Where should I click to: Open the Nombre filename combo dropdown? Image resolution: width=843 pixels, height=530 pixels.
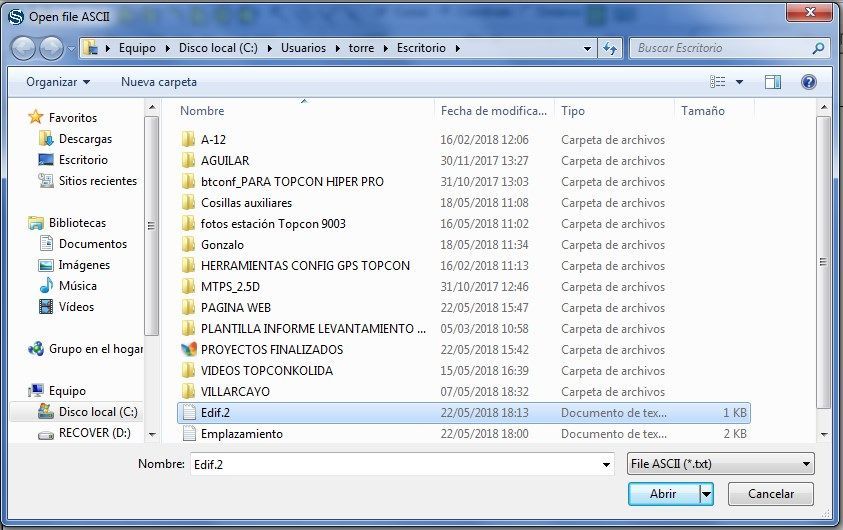pyautogui.click(x=606, y=464)
